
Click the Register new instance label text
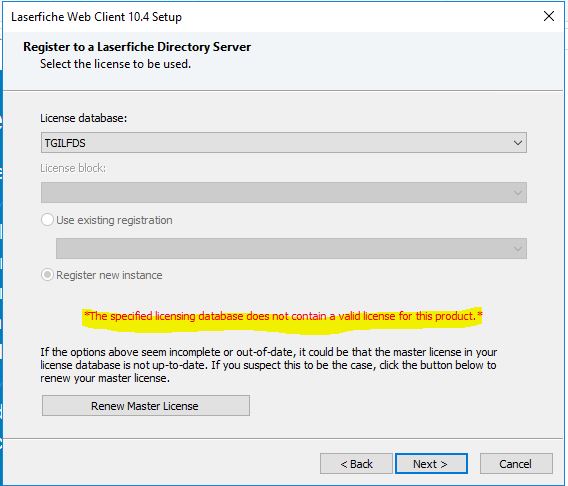(109, 275)
